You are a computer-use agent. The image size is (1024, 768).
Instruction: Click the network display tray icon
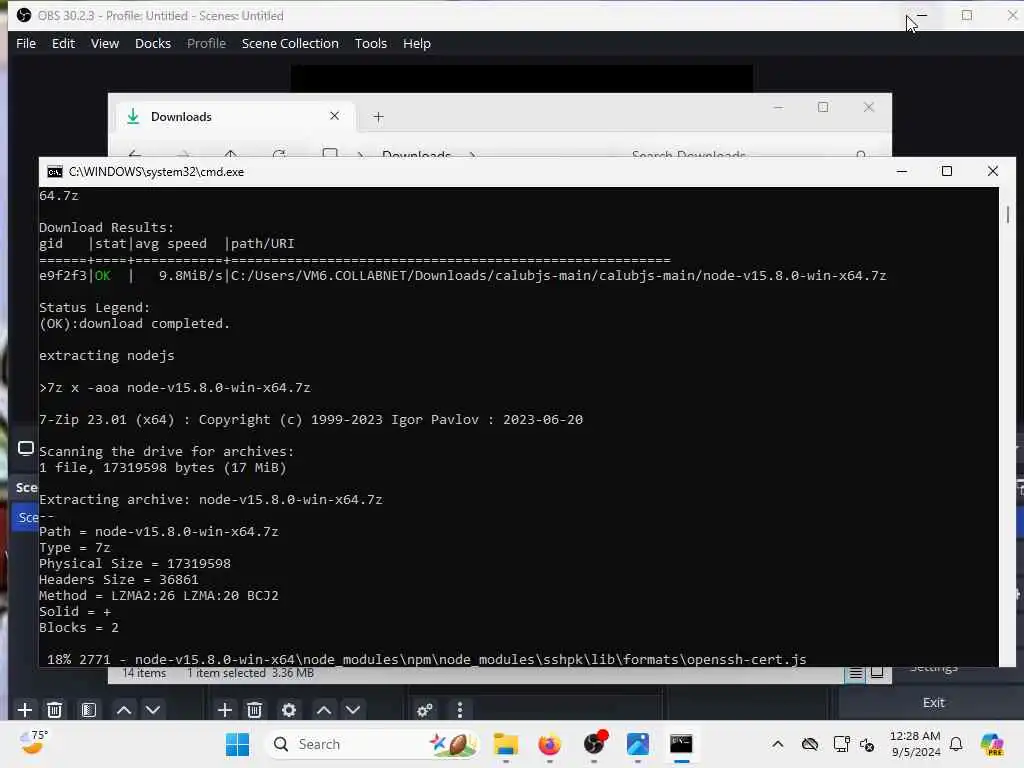tap(841, 744)
